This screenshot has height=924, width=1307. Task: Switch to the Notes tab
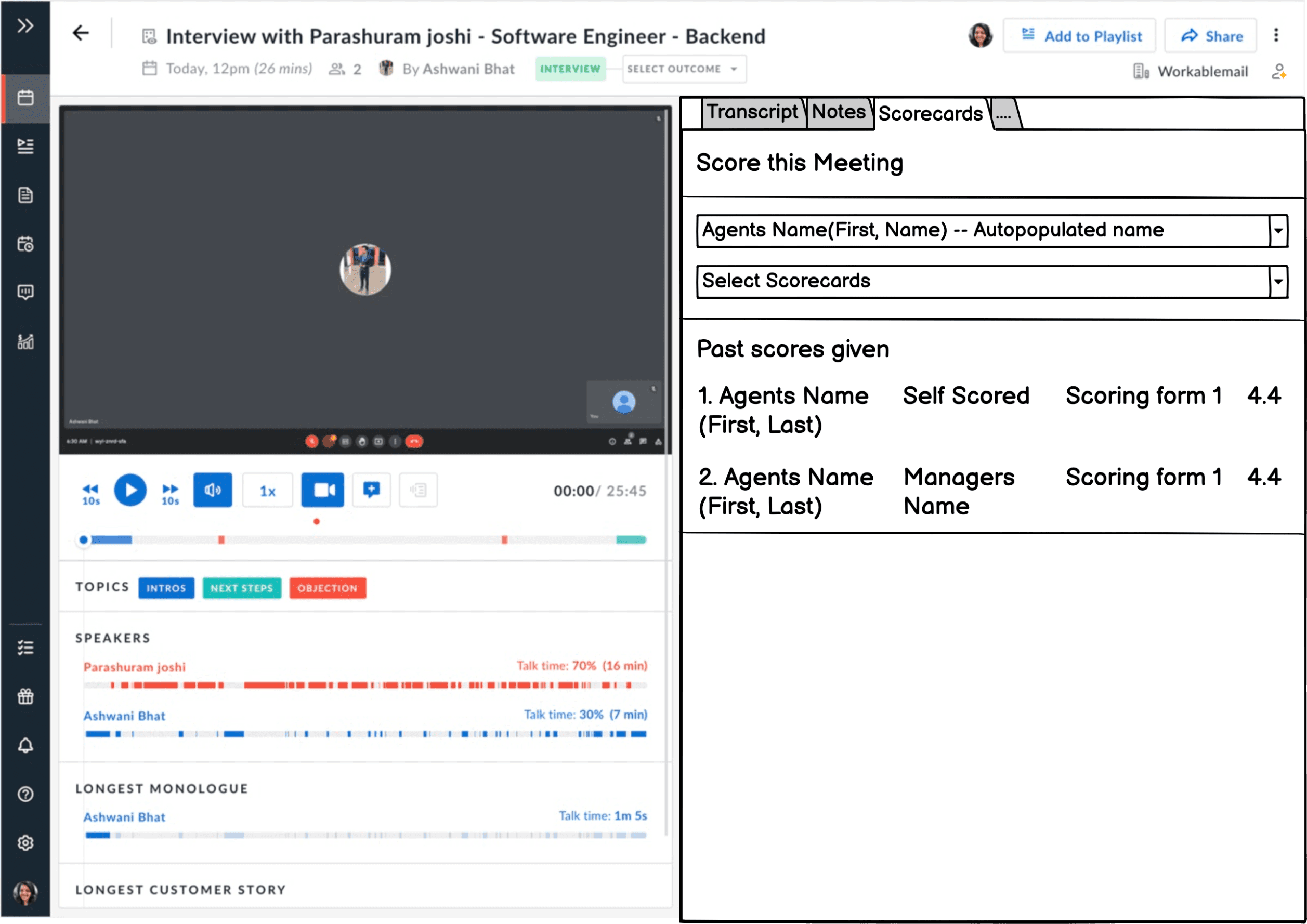click(x=838, y=113)
